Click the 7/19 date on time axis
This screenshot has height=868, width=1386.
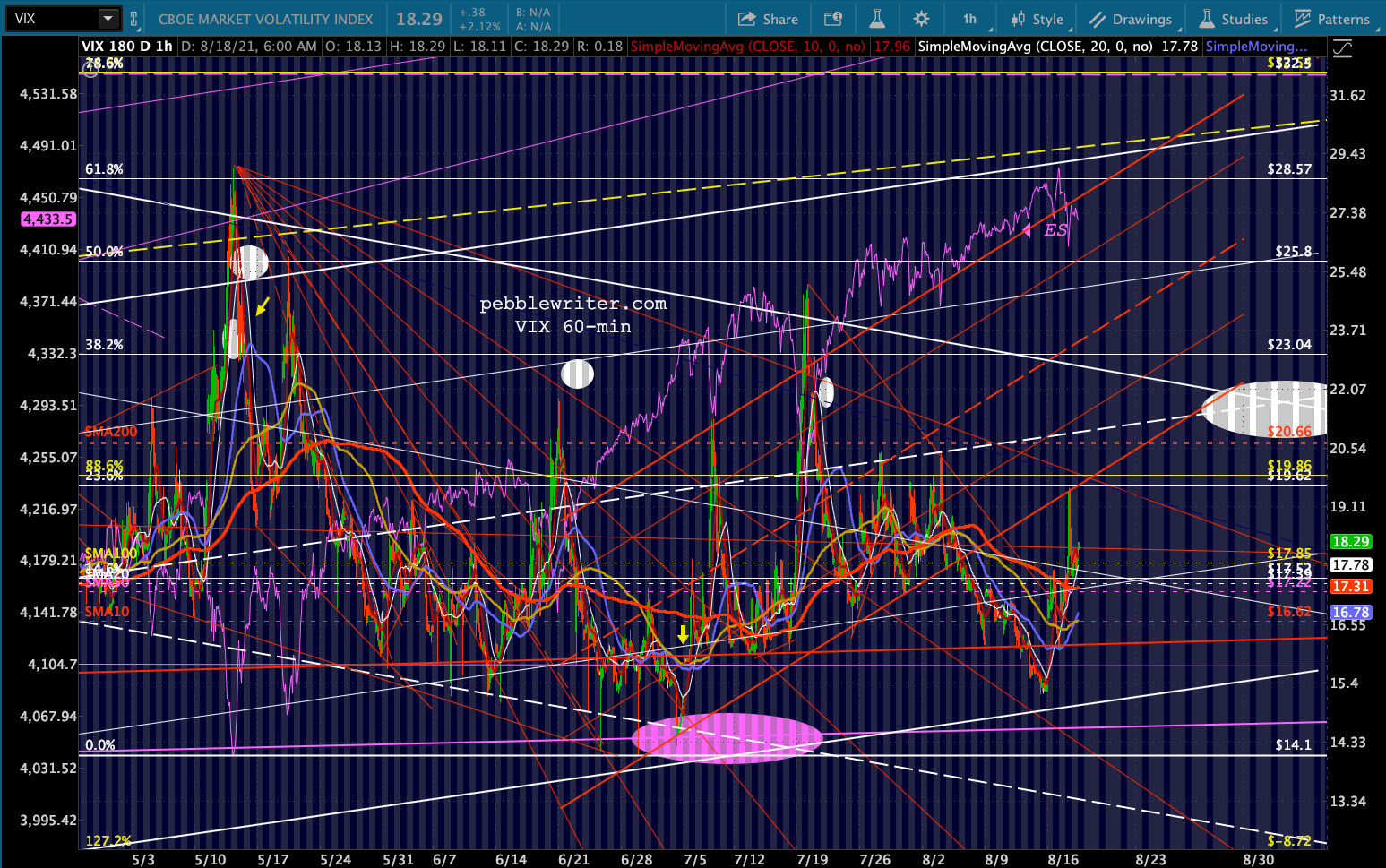pyautogui.click(x=812, y=859)
